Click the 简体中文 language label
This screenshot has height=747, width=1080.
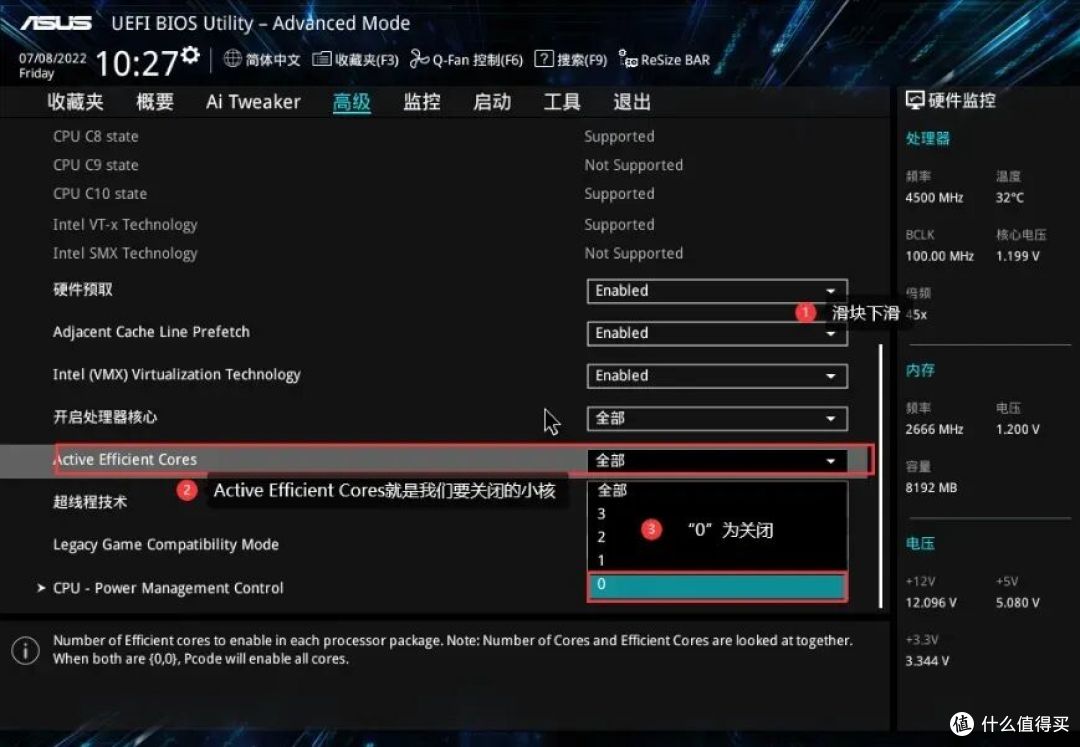coord(273,60)
